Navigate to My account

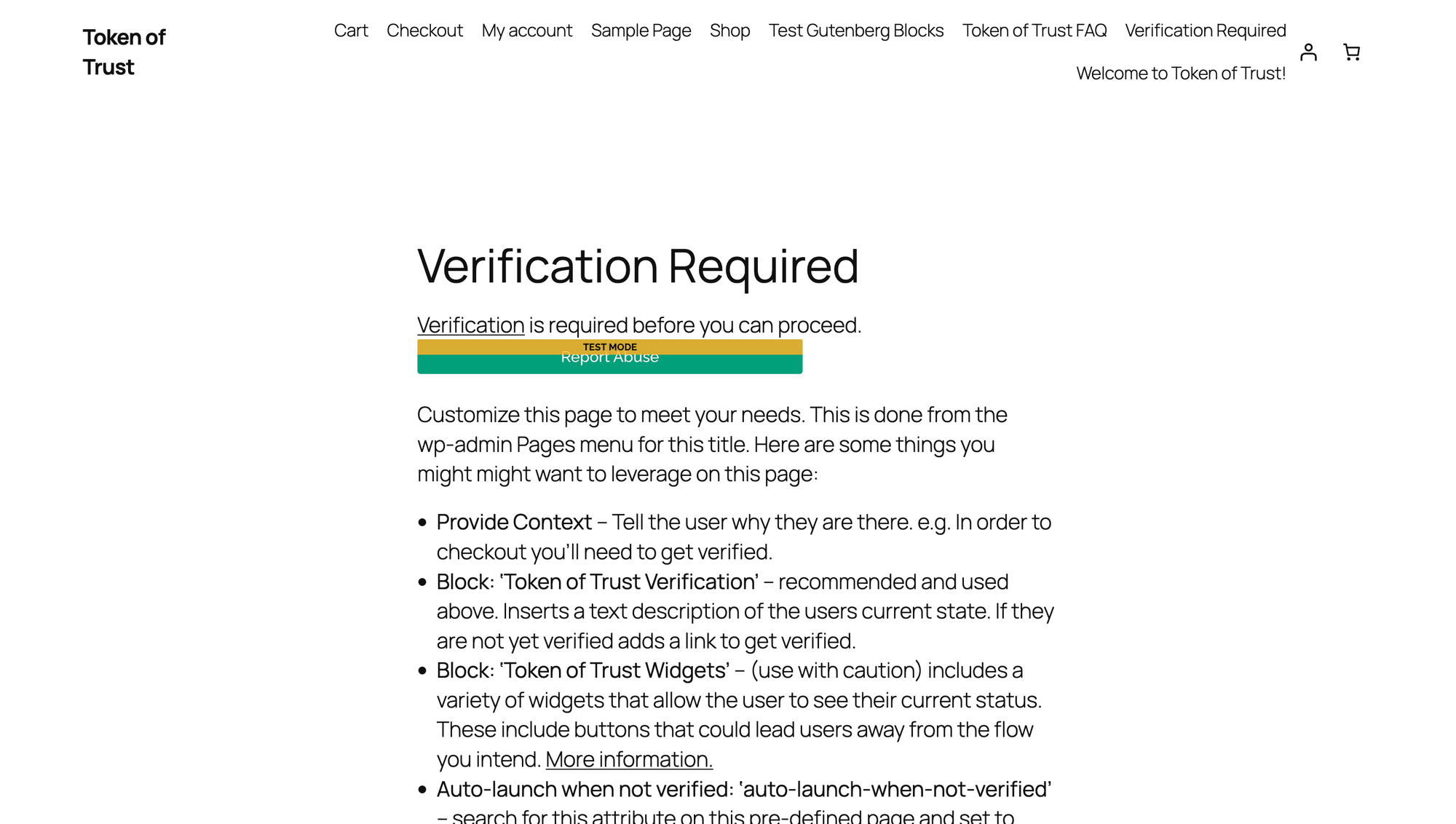coord(527,31)
